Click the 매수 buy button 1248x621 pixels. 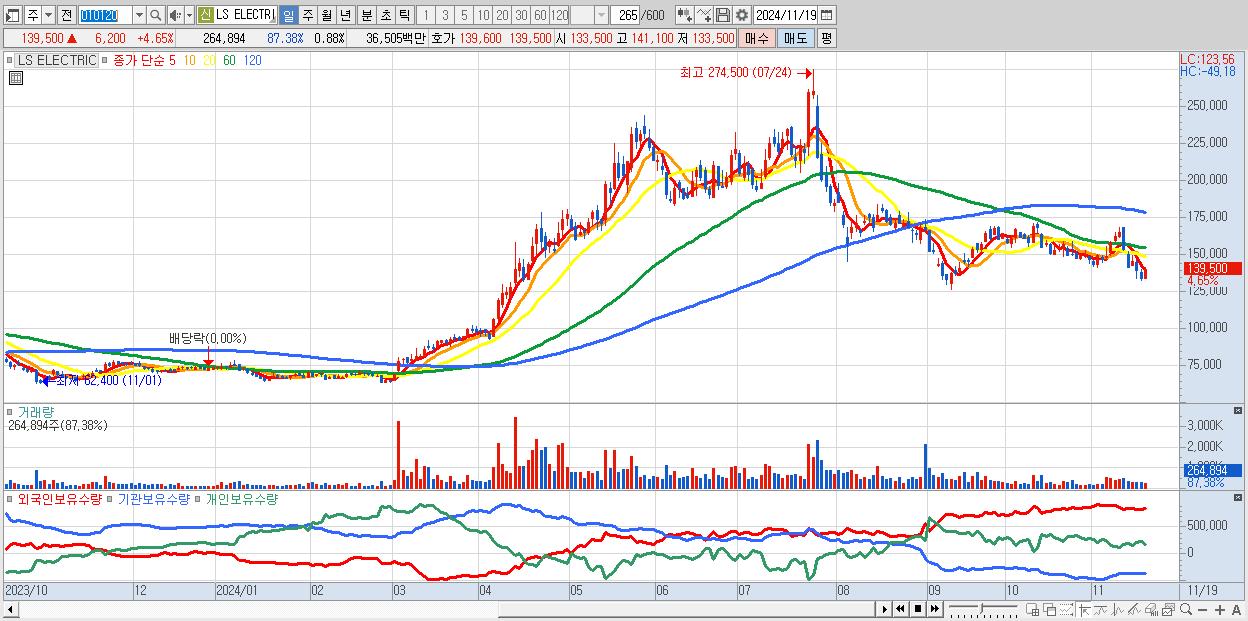(757, 38)
